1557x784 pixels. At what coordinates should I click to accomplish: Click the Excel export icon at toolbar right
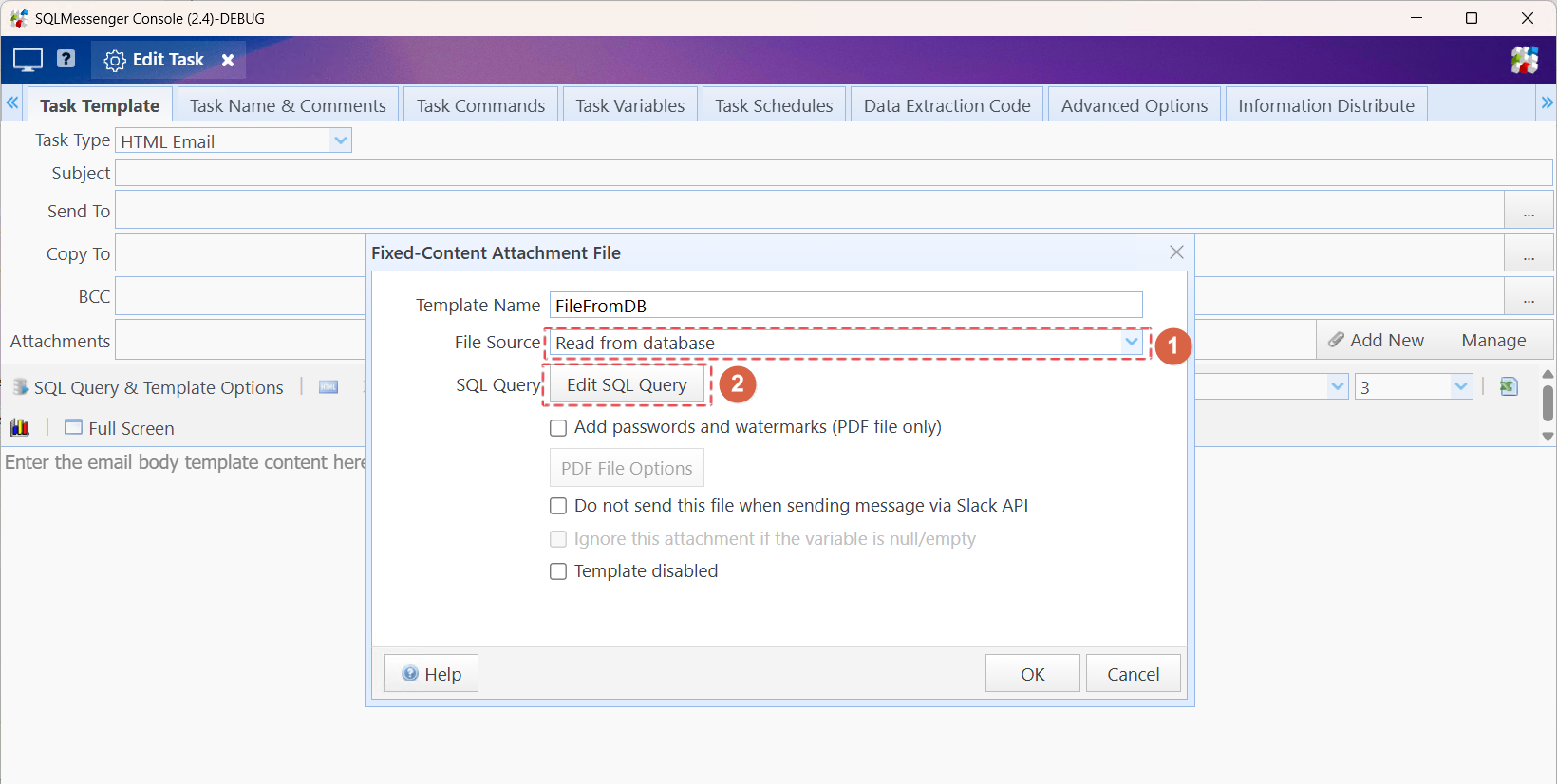click(x=1509, y=386)
